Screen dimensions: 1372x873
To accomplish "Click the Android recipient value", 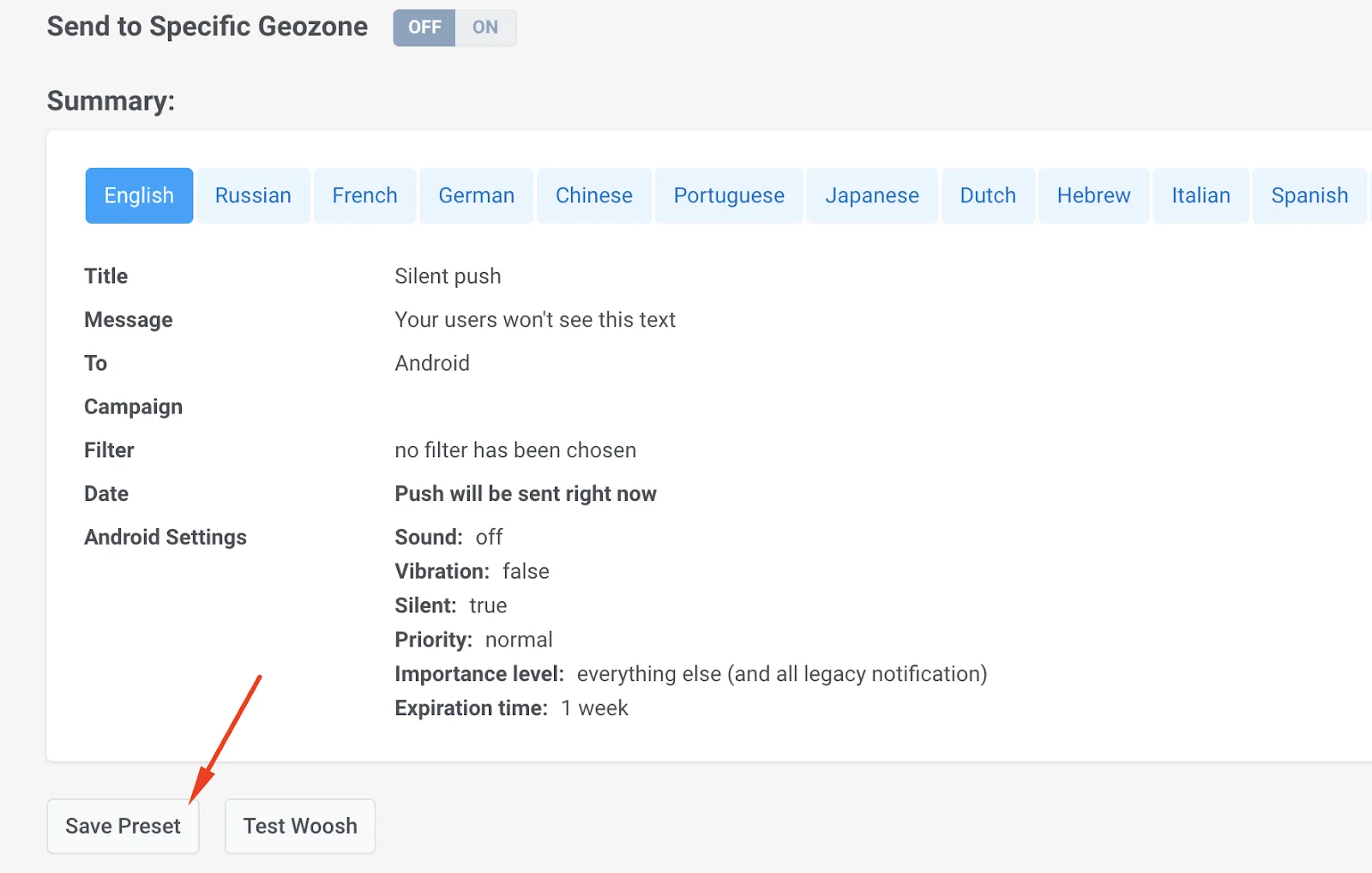I will coord(432,363).
